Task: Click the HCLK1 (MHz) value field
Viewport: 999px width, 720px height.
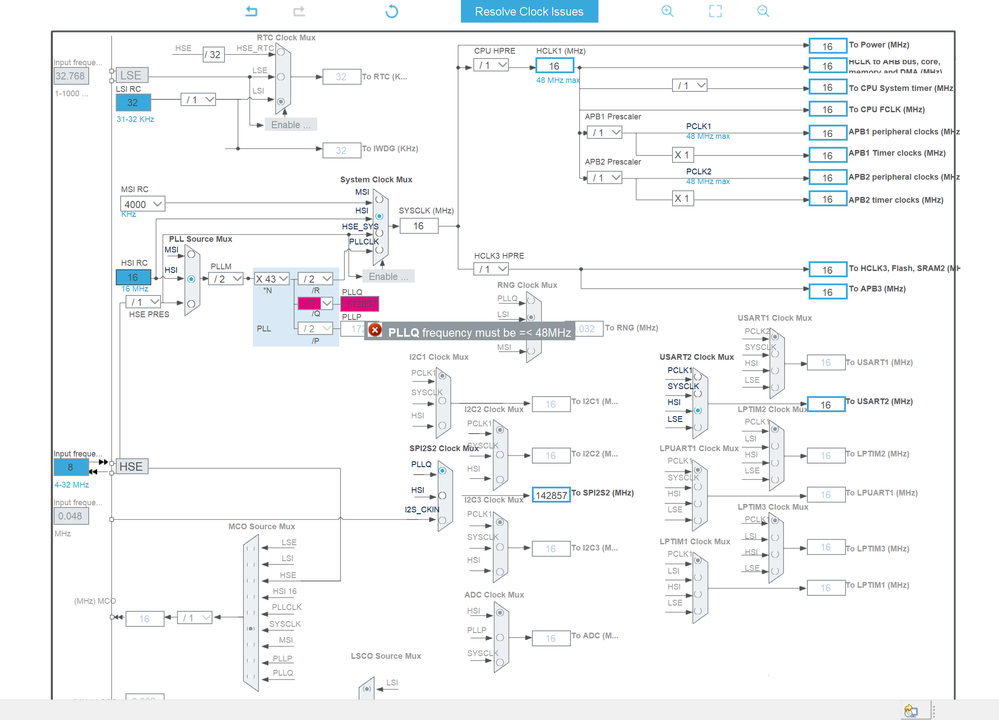Action: point(554,66)
